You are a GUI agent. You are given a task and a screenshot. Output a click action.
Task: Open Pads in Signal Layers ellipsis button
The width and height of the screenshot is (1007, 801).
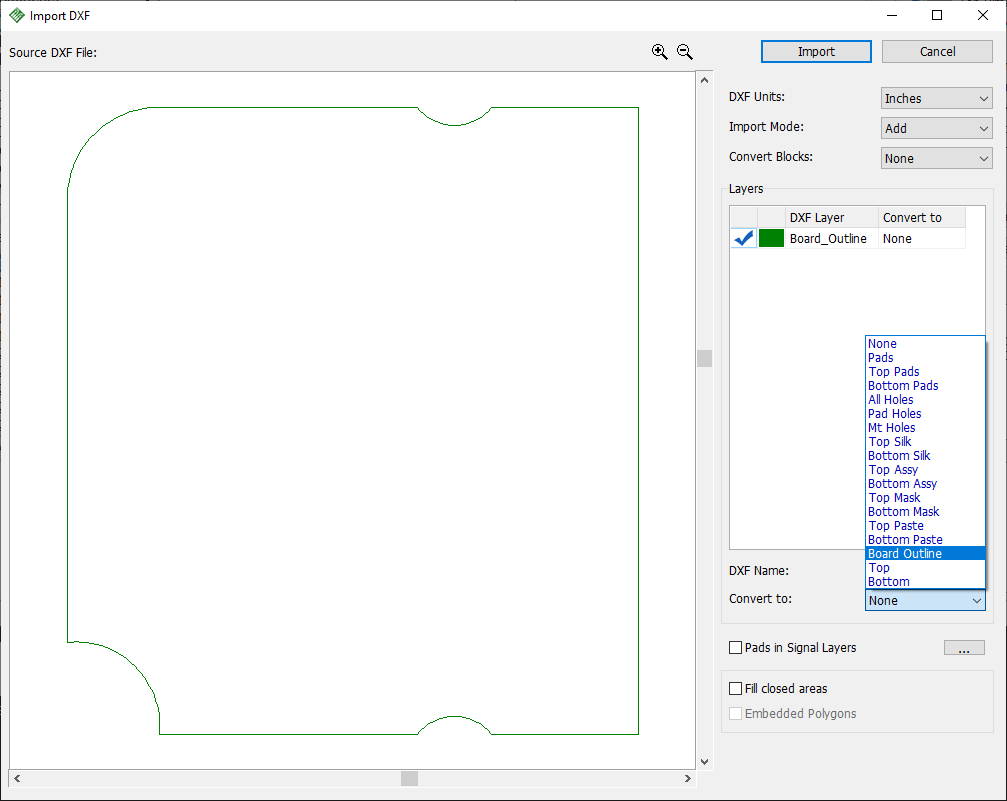964,647
